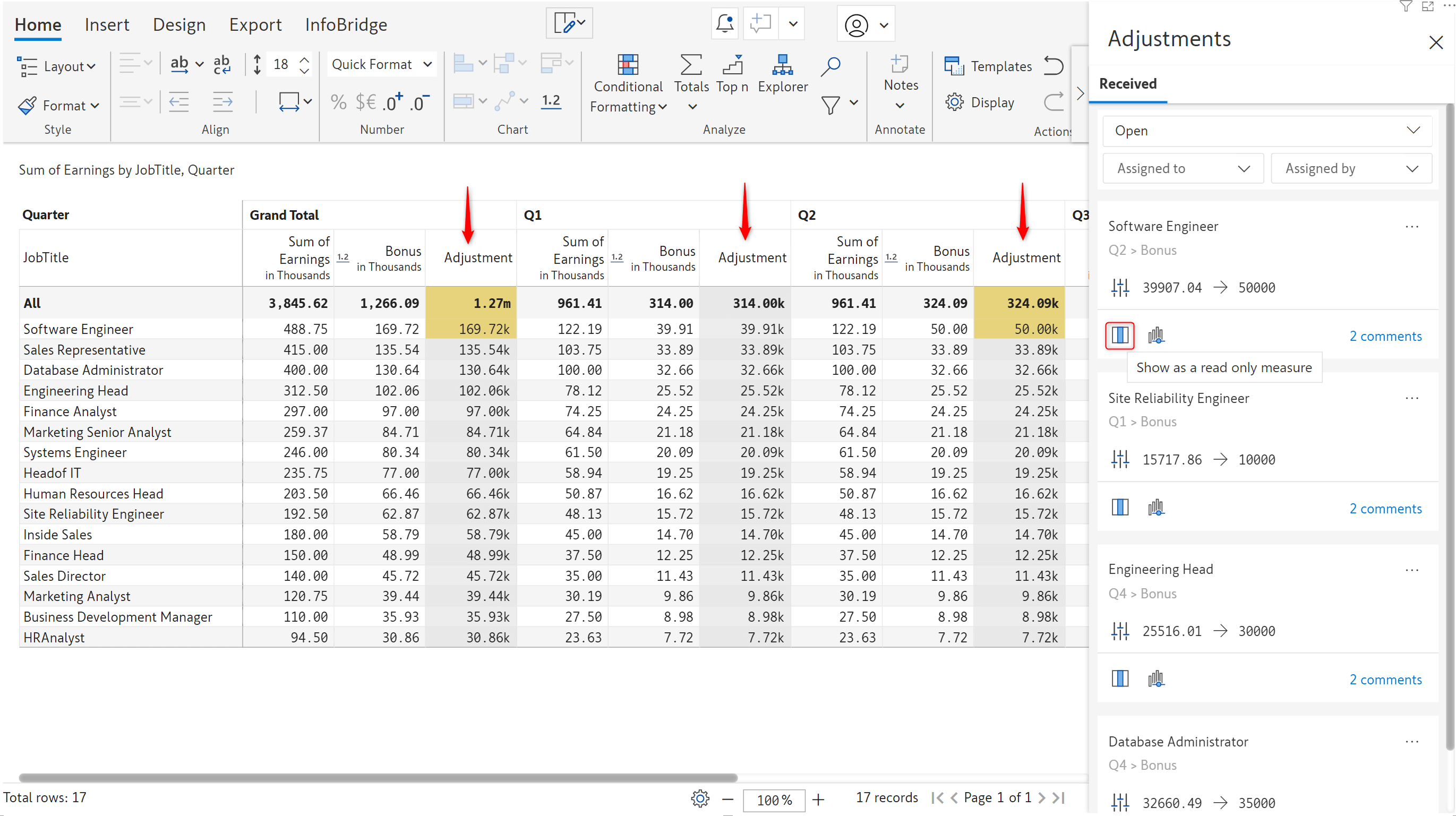Expand the Assigned to filter
1456x816 pixels.
coord(1183,168)
